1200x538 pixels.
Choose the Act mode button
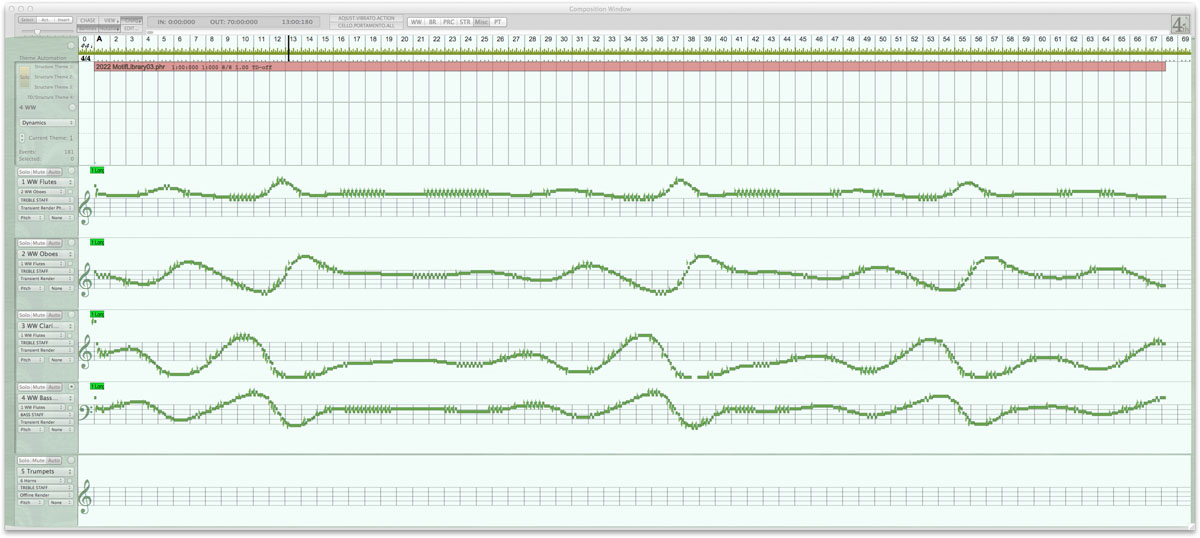[x=45, y=20]
